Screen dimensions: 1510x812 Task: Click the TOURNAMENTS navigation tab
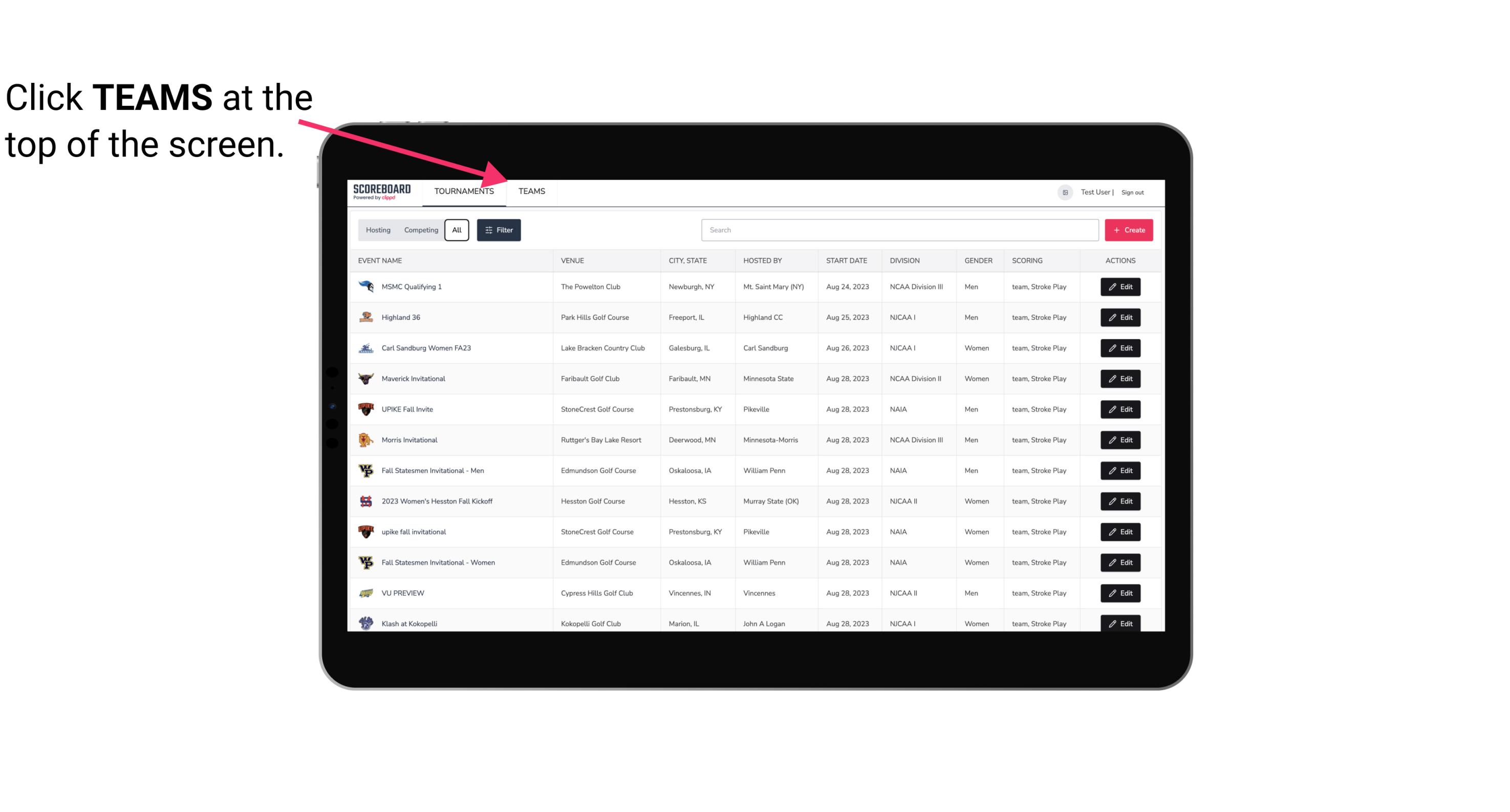click(x=464, y=192)
